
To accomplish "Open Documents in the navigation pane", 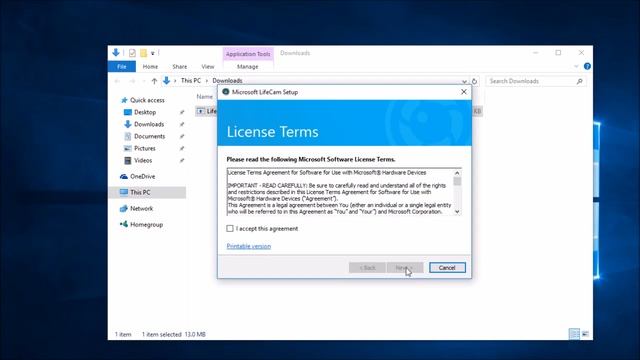I will (x=149, y=136).
